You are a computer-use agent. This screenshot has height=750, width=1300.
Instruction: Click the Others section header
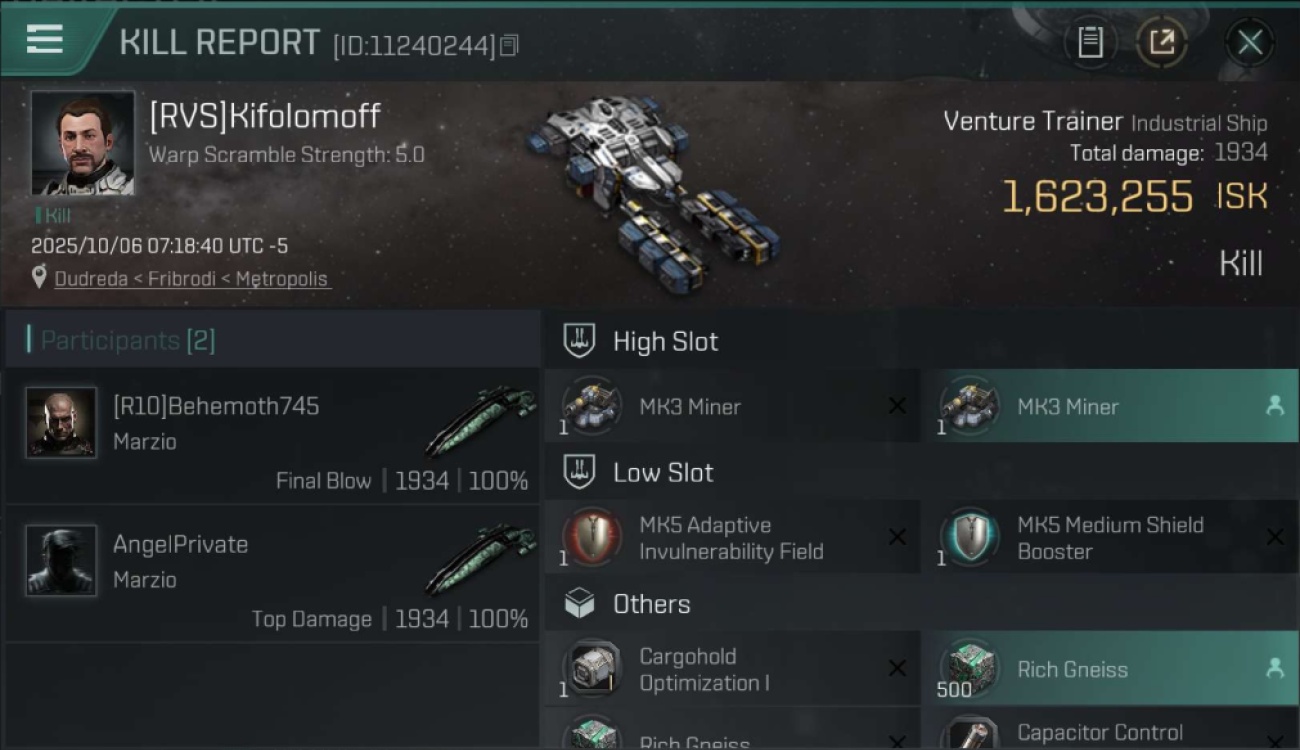tap(651, 604)
